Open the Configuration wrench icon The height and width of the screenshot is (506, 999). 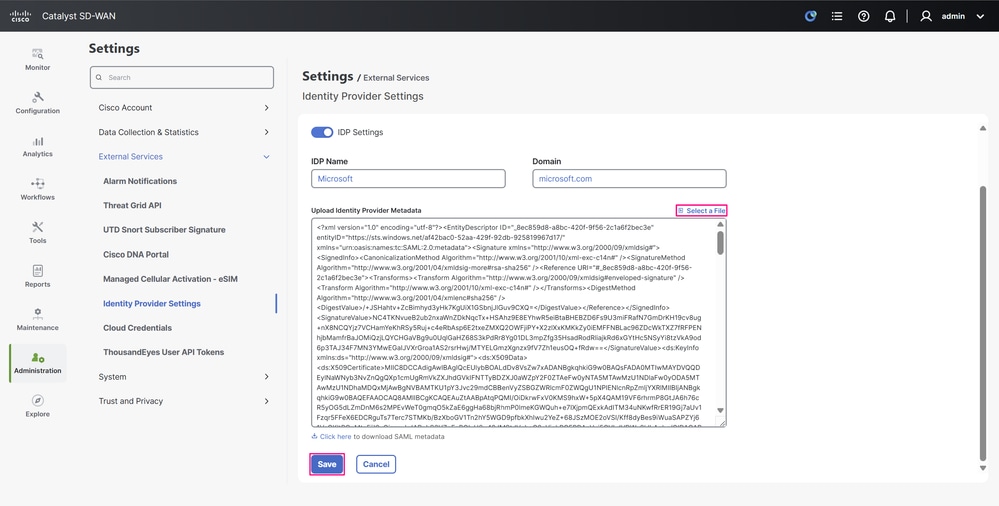click(38, 98)
